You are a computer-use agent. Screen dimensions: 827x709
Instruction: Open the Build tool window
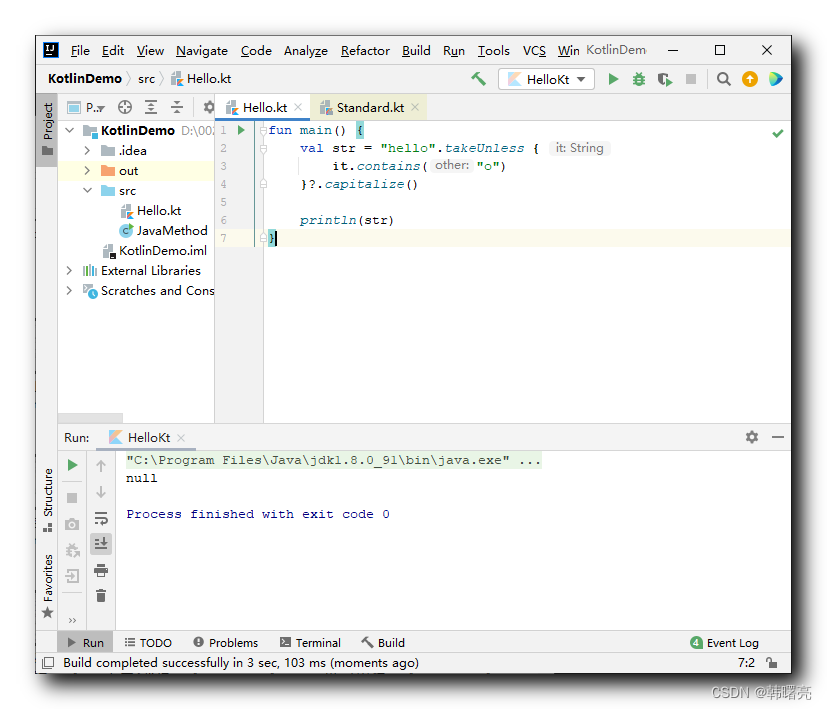(x=383, y=643)
